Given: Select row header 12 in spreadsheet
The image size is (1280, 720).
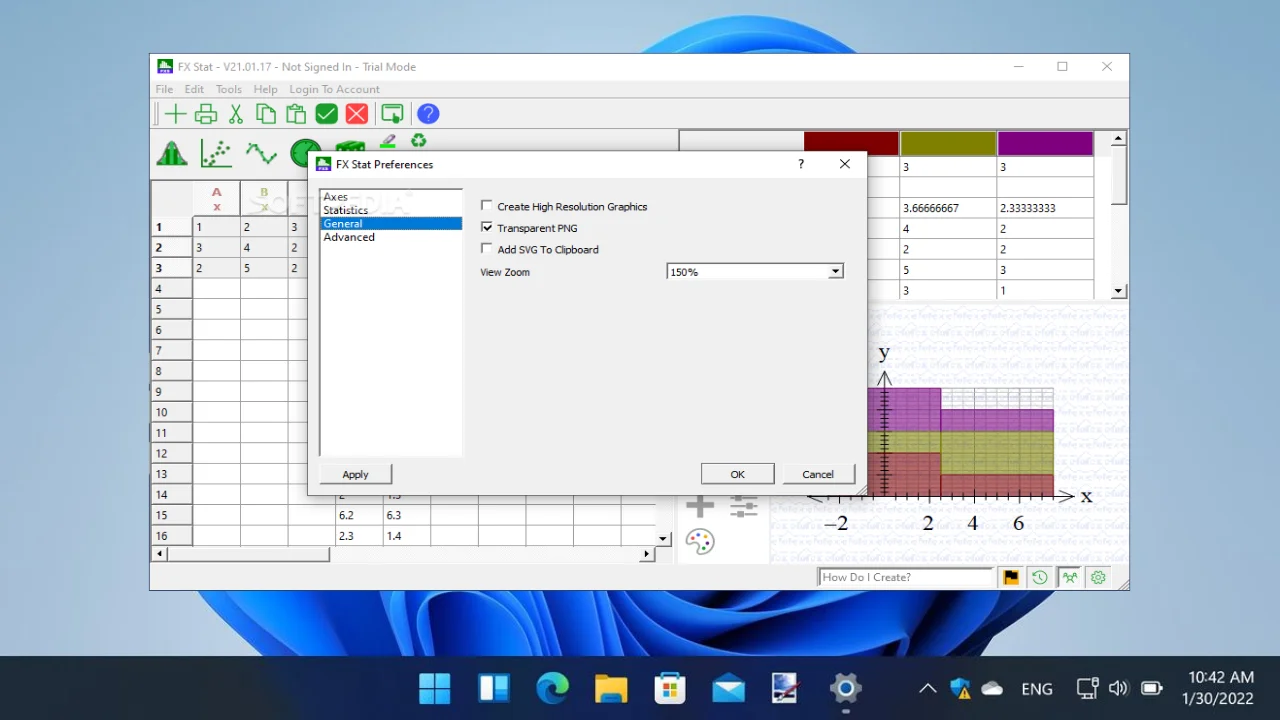Looking at the screenshot, I should pos(172,453).
